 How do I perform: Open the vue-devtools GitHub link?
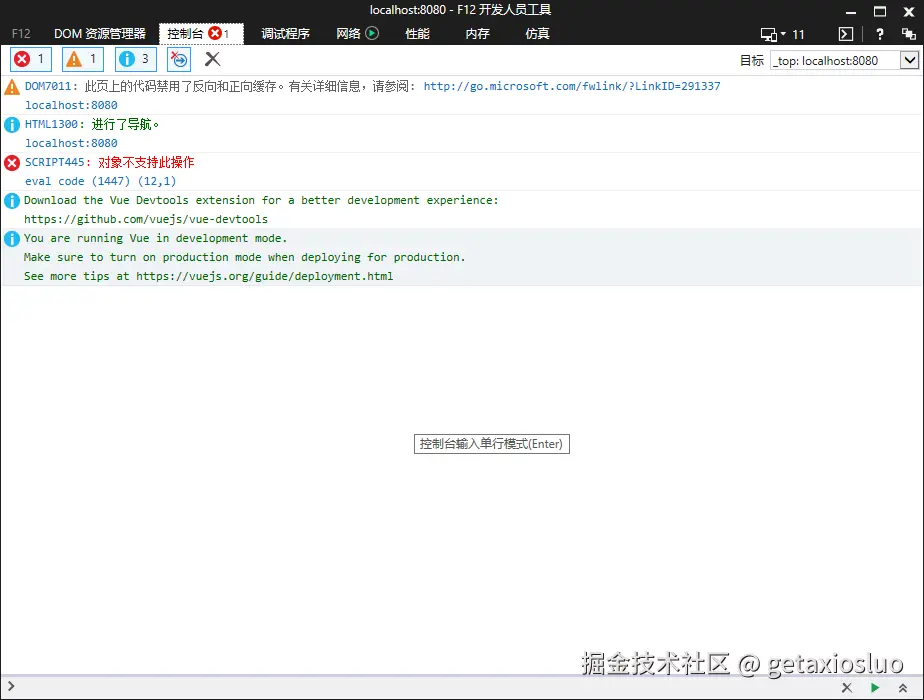(145, 219)
